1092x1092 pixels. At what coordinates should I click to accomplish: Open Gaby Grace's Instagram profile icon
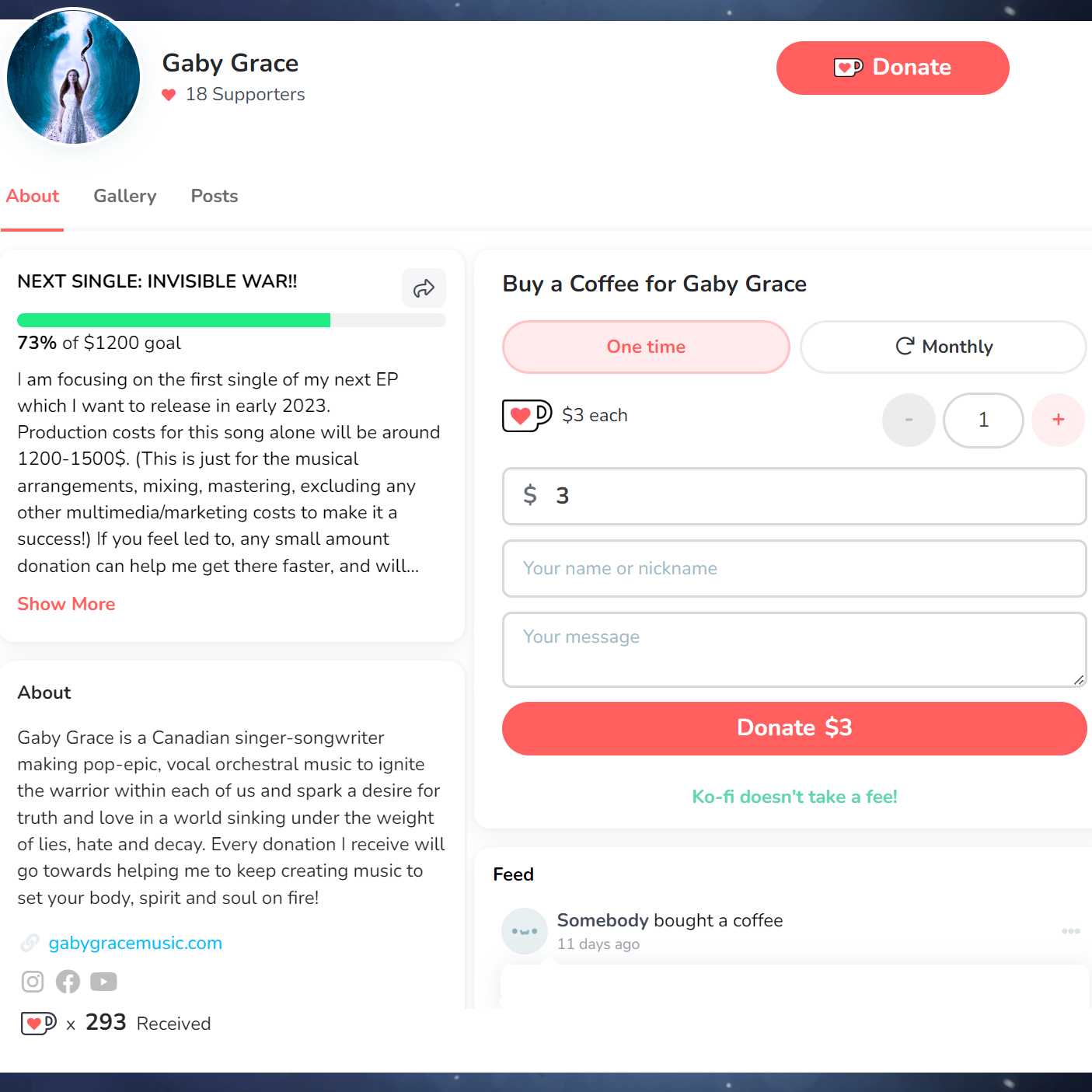[x=33, y=982]
